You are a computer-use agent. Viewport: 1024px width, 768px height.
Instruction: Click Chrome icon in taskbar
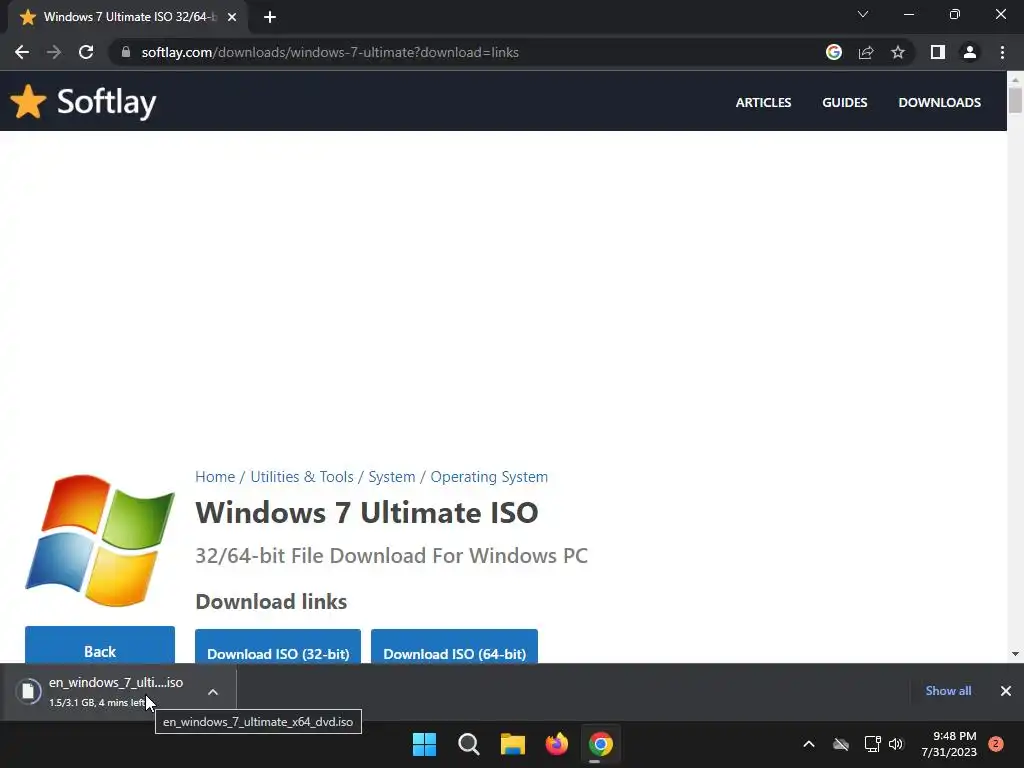(x=601, y=744)
